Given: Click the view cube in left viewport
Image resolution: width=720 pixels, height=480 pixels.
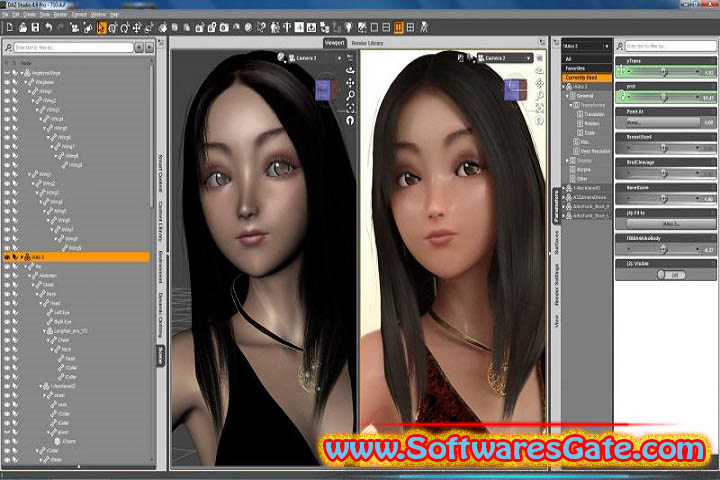Looking at the screenshot, I should click(326, 90).
